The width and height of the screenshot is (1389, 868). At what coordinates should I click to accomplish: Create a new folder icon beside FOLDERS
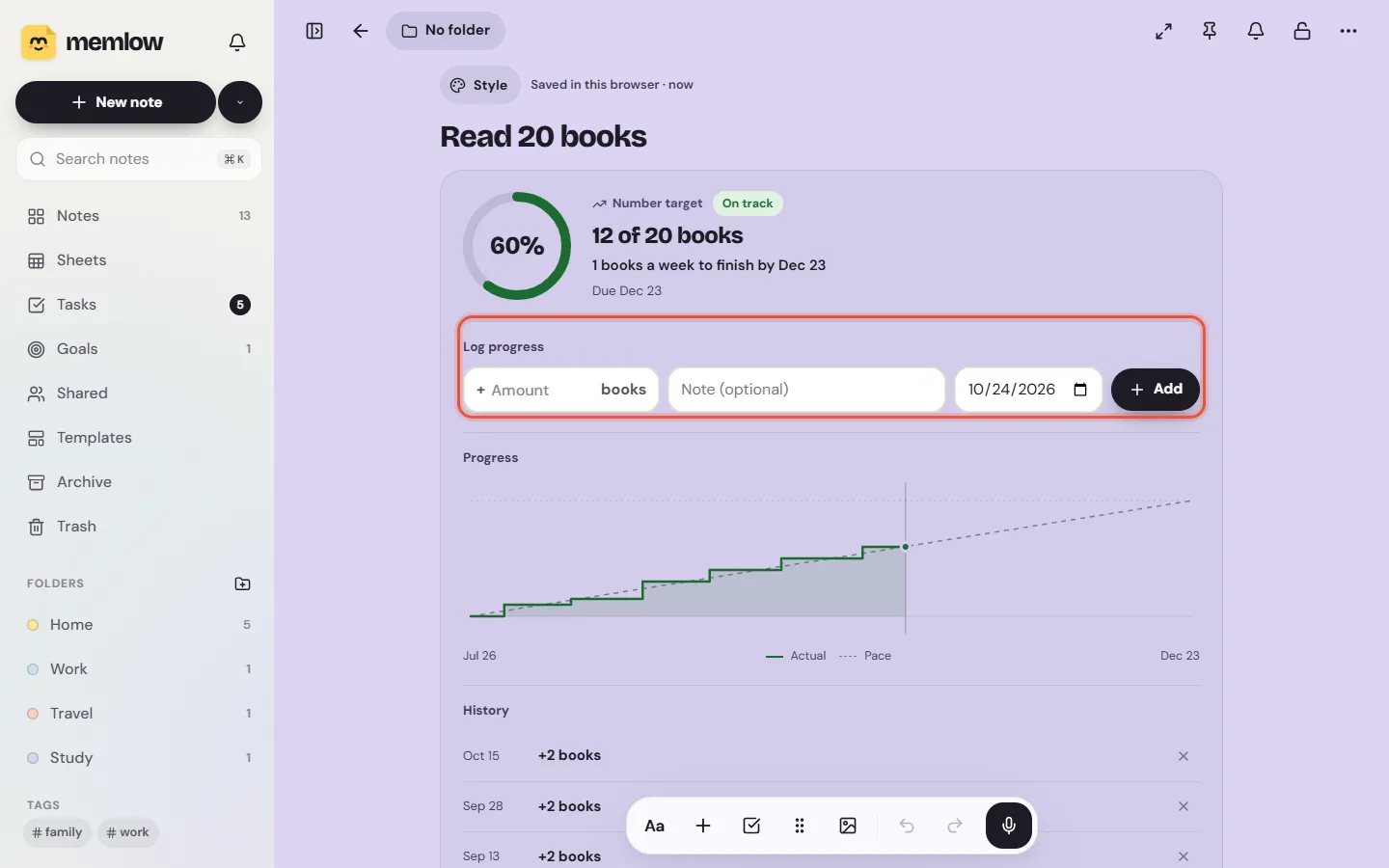click(x=243, y=583)
